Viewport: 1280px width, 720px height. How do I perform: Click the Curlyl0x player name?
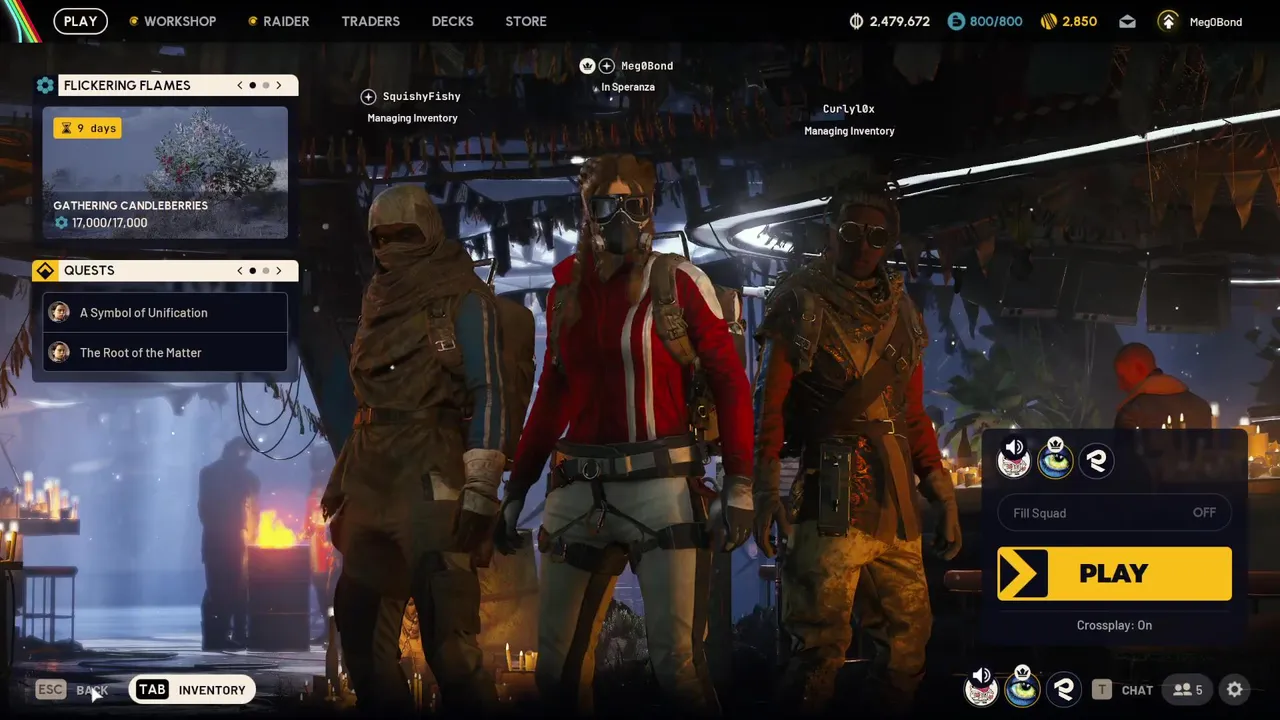pos(849,109)
